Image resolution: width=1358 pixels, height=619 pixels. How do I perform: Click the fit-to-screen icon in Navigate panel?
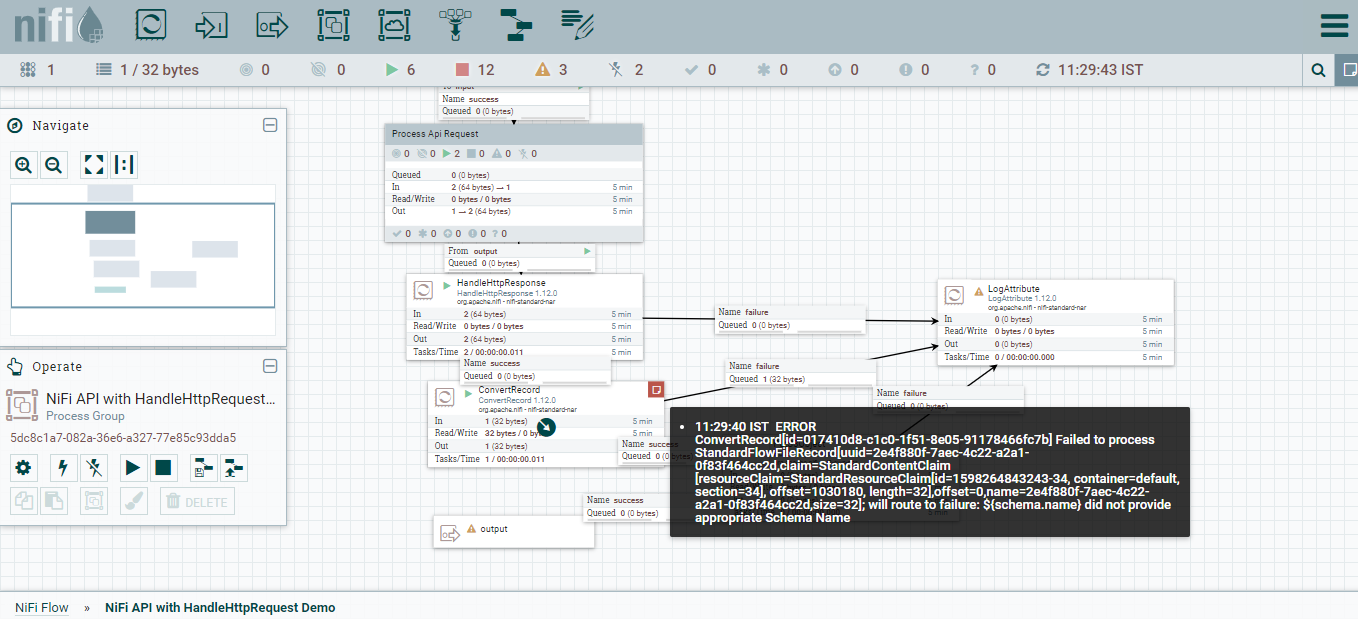[x=93, y=164]
